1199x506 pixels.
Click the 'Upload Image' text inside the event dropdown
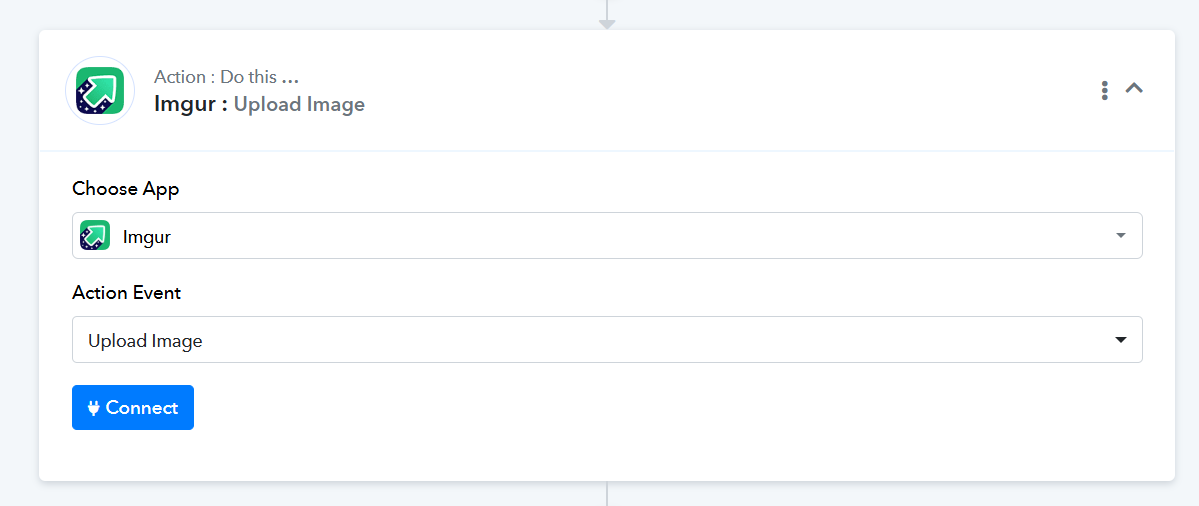coord(145,341)
